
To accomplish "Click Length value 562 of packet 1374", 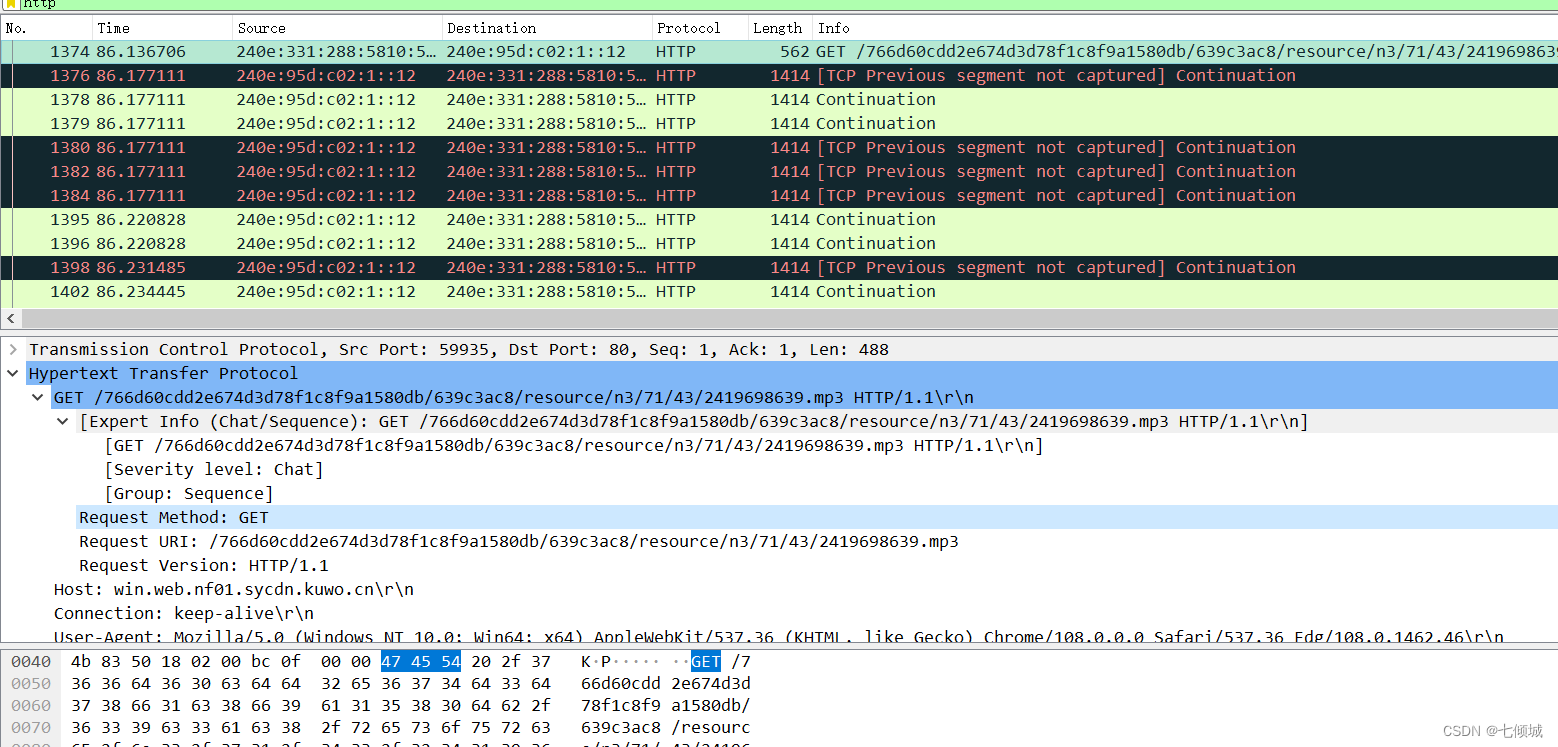I will pos(795,52).
